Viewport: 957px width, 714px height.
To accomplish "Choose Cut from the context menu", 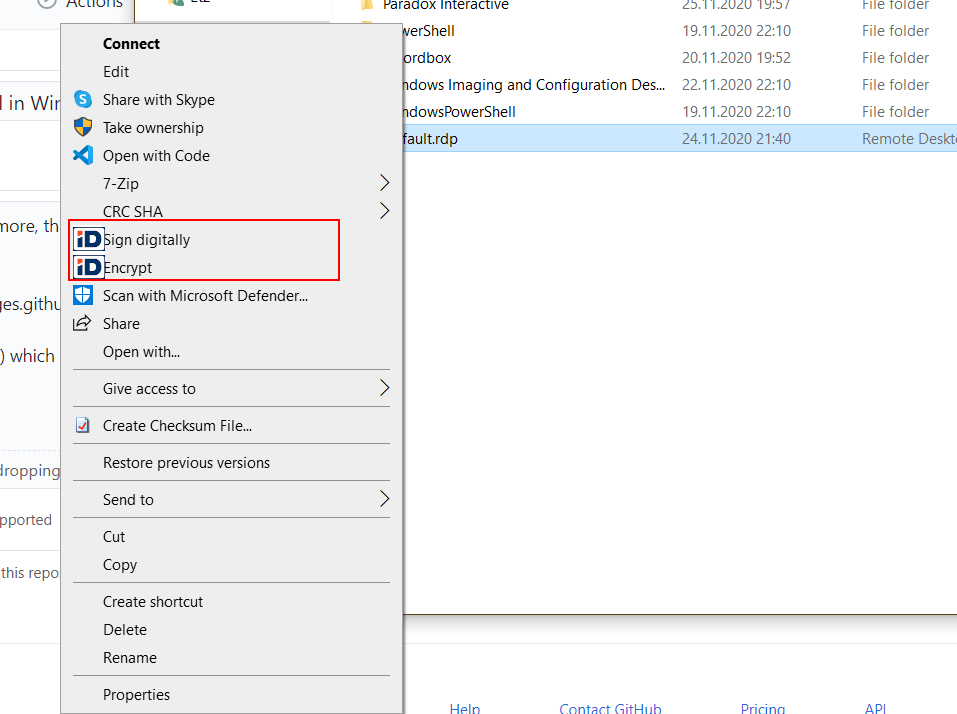I will point(113,536).
